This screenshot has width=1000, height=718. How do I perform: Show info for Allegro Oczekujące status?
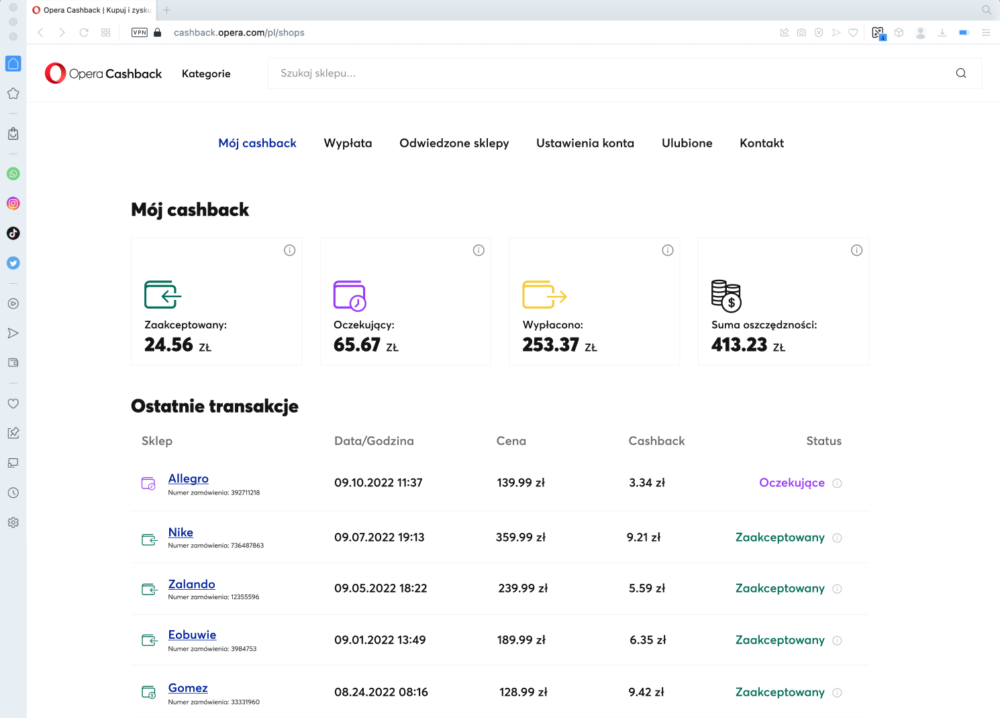point(837,483)
